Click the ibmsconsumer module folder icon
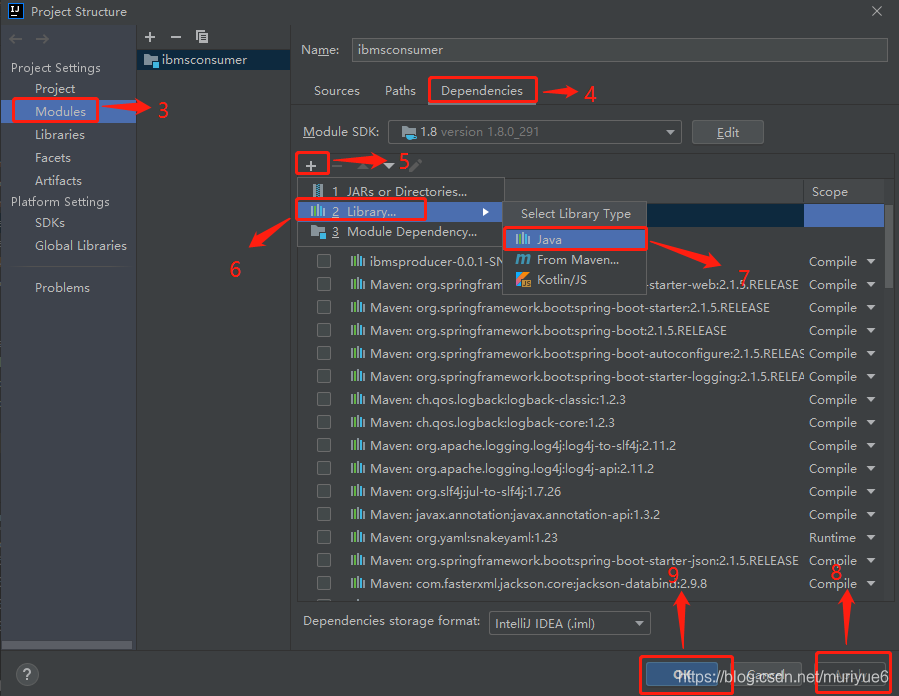The image size is (899, 696). pos(151,60)
